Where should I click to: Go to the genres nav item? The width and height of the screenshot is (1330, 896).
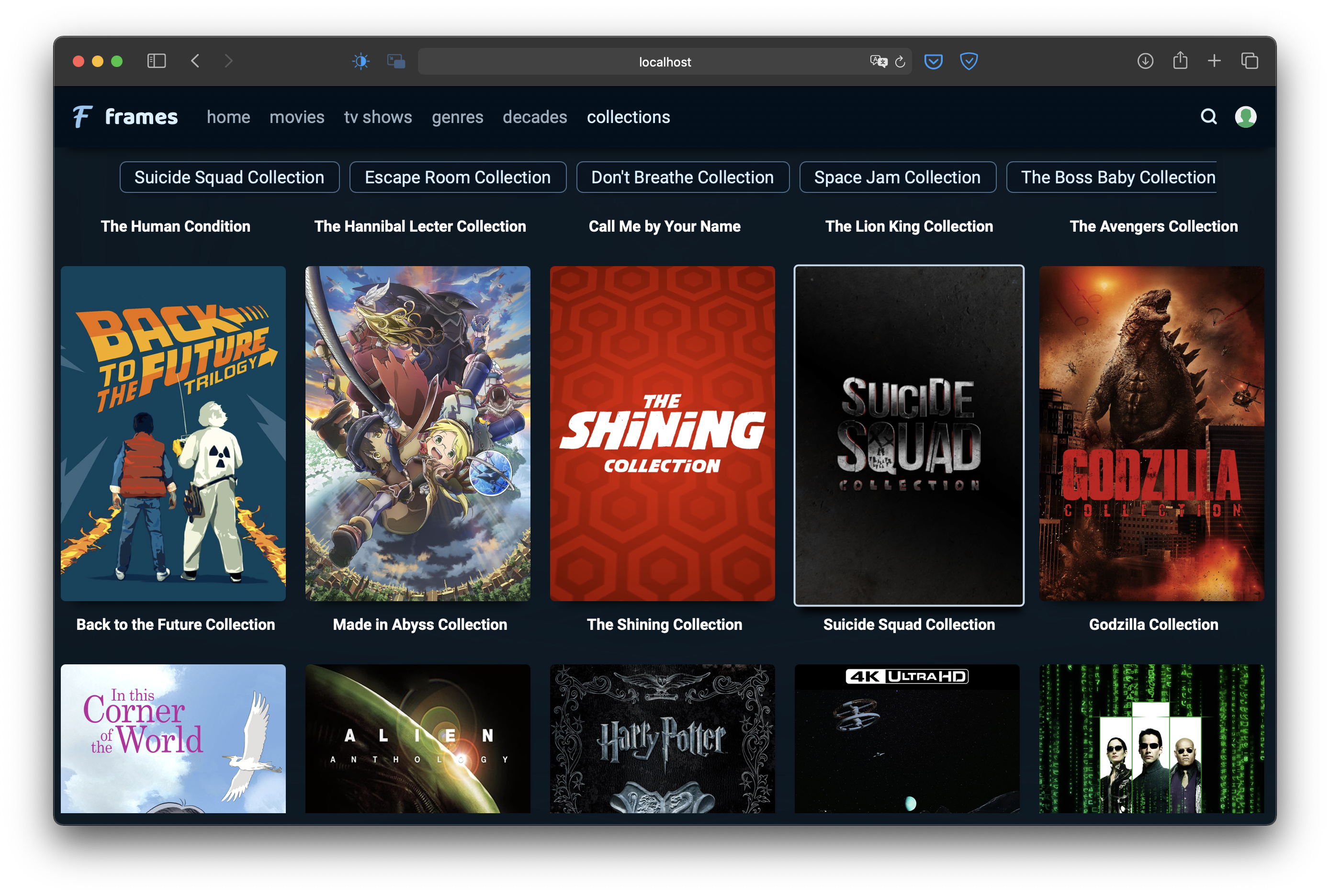(x=457, y=117)
